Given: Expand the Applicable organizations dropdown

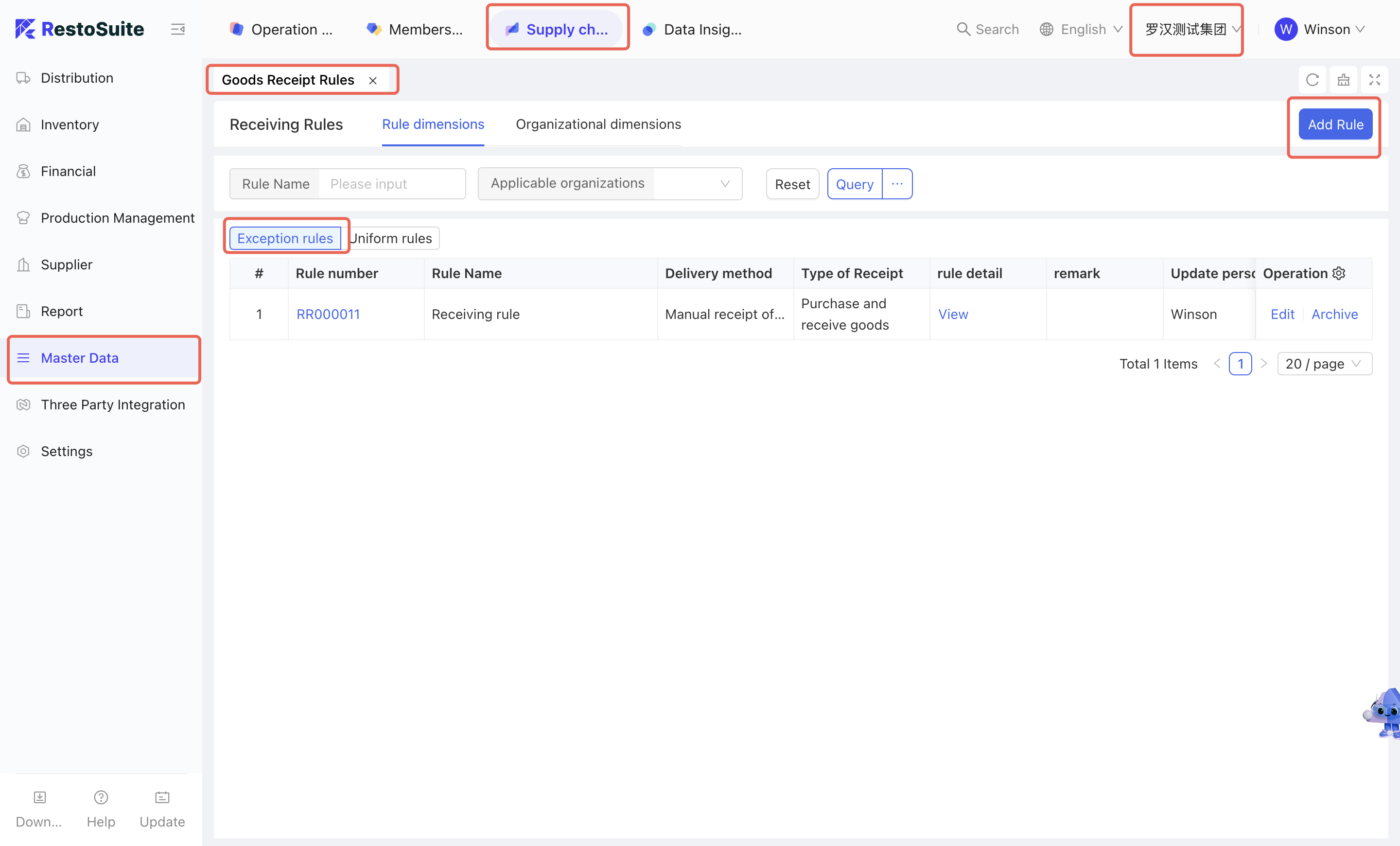Looking at the screenshot, I should pyautogui.click(x=698, y=183).
